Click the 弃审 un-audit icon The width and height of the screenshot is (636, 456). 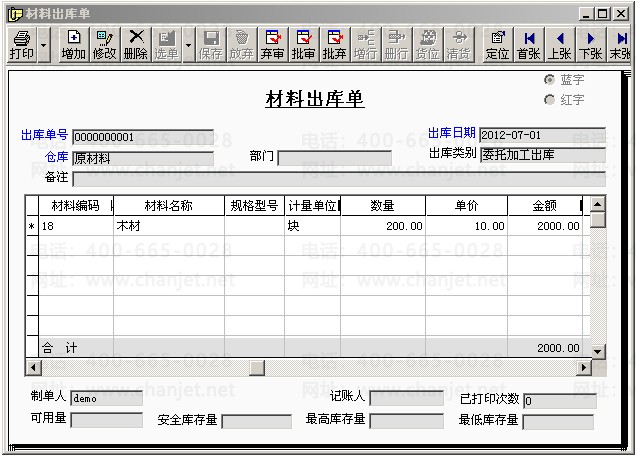point(273,45)
